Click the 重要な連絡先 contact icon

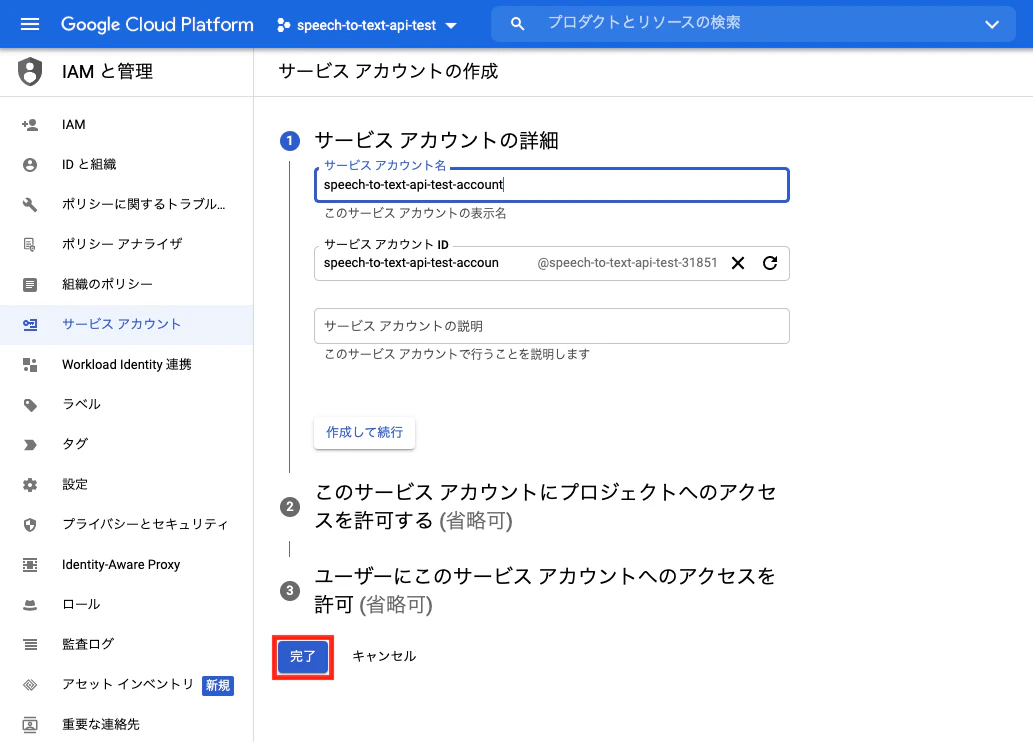[x=30, y=725]
